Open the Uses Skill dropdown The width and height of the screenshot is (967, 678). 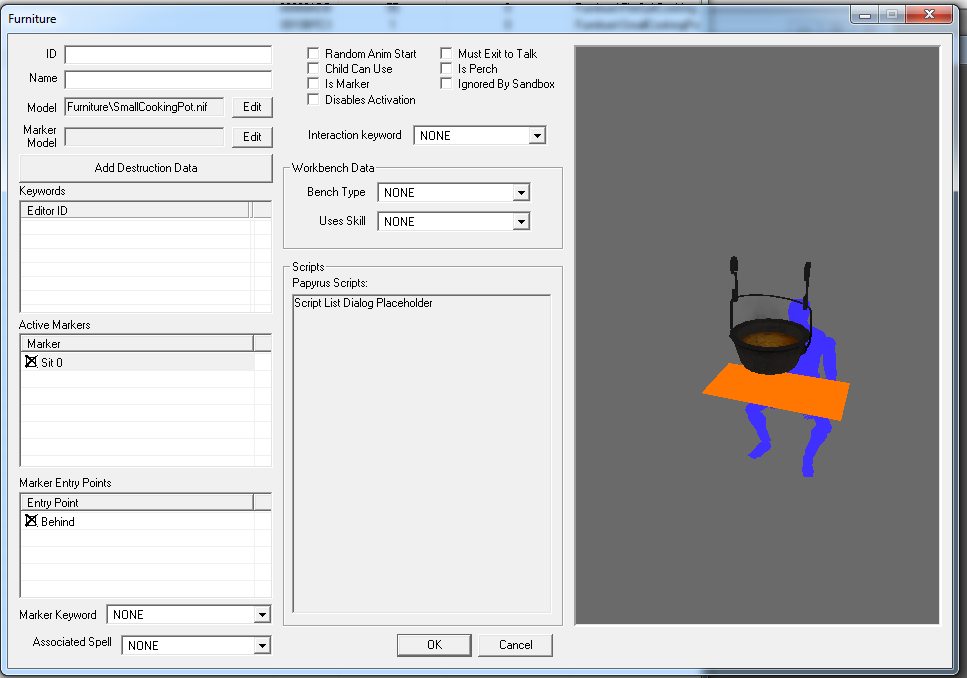tap(520, 222)
